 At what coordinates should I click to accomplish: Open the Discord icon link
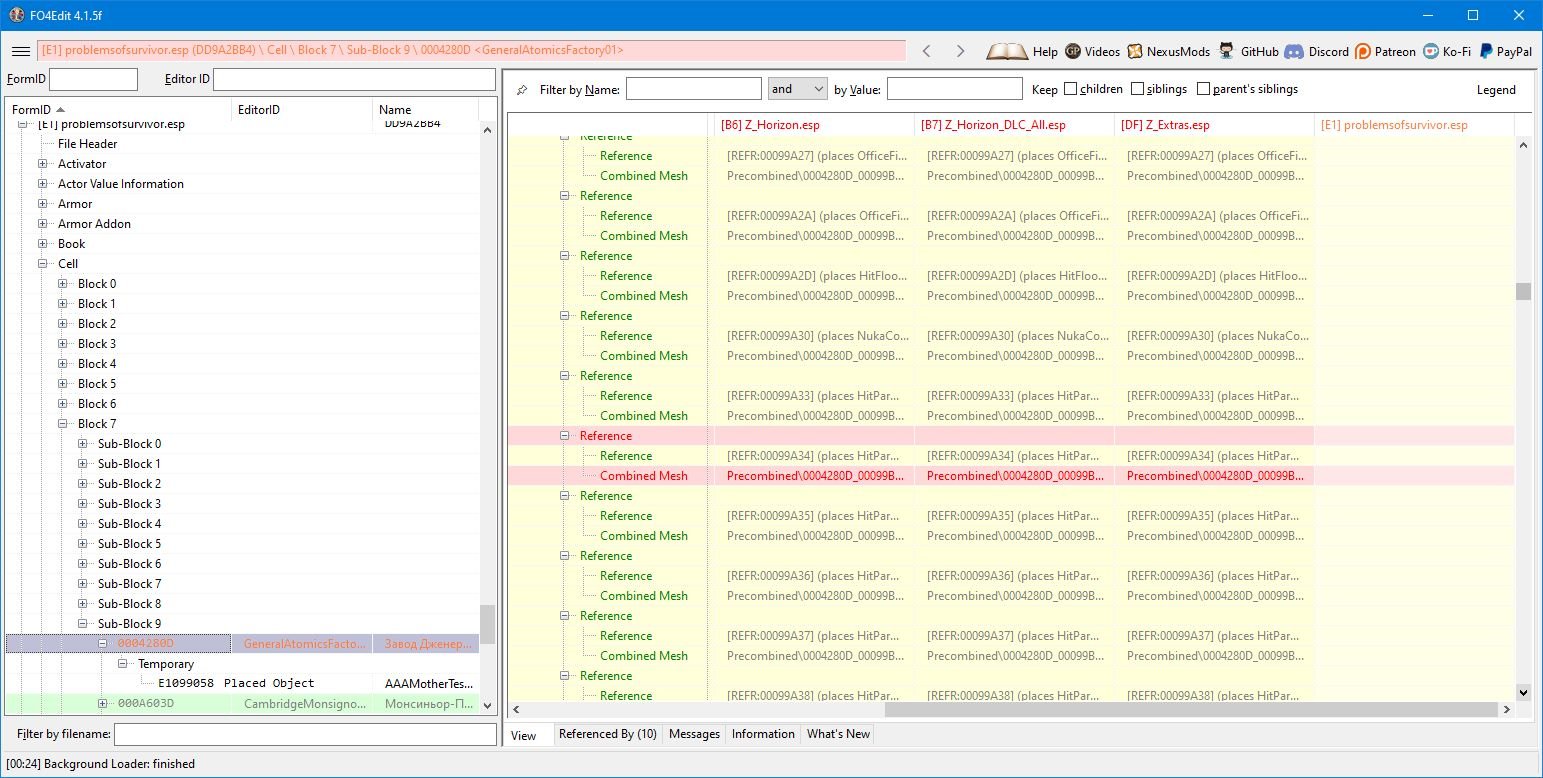pos(1294,51)
